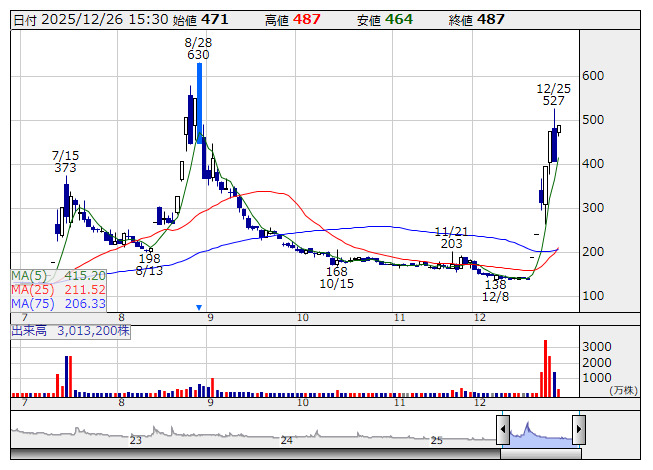This screenshot has height=470, width=653.
Task: Click the 8/13 low label of 198
Action: point(150,264)
